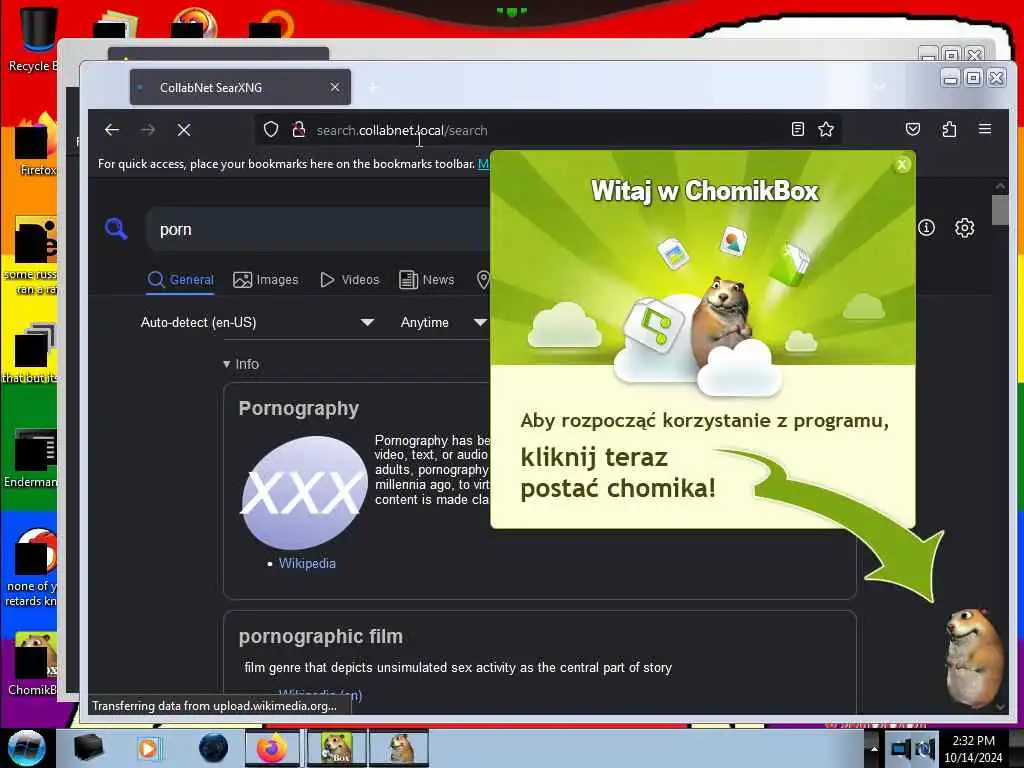Open the media player taskbar icon
The height and width of the screenshot is (768, 1024).
[148, 748]
